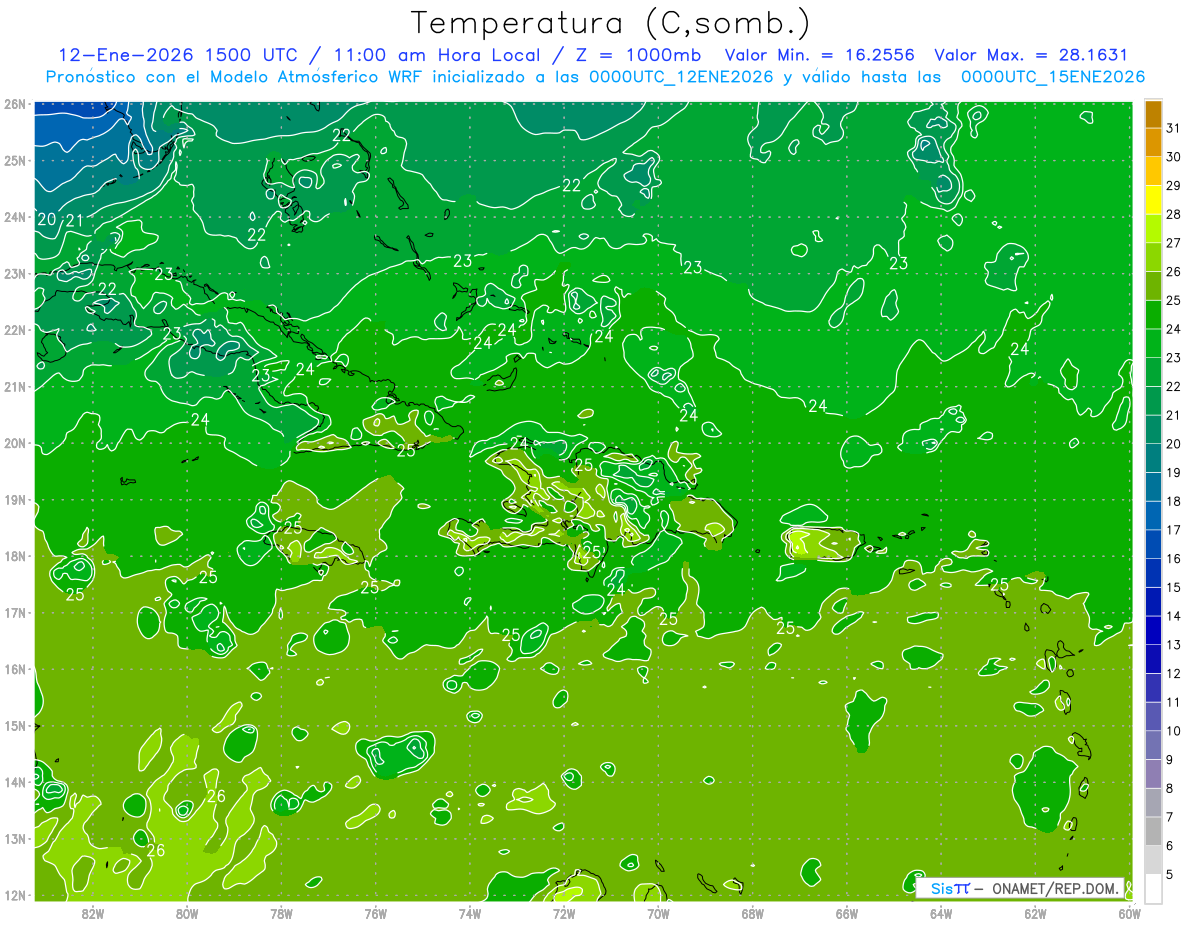This screenshot has height=927, width=1200.
Task: Click the purple color bar segment between 8 and 9
Action: (1153, 774)
